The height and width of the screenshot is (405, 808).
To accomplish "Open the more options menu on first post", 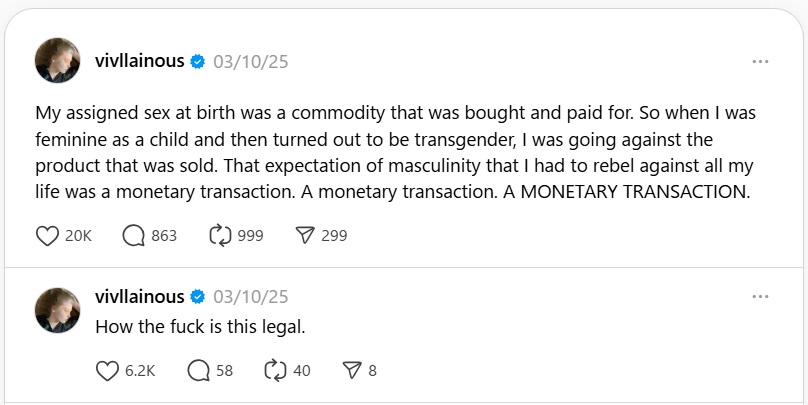I will click(x=760, y=62).
